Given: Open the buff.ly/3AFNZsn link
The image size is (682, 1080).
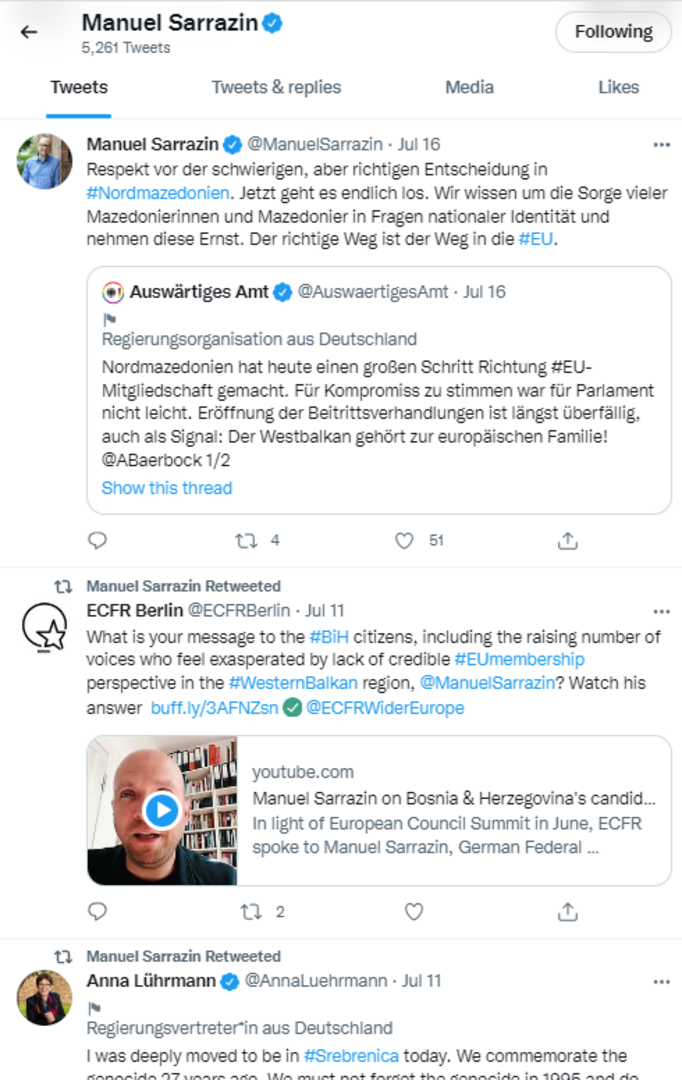Looking at the screenshot, I should coord(213,708).
